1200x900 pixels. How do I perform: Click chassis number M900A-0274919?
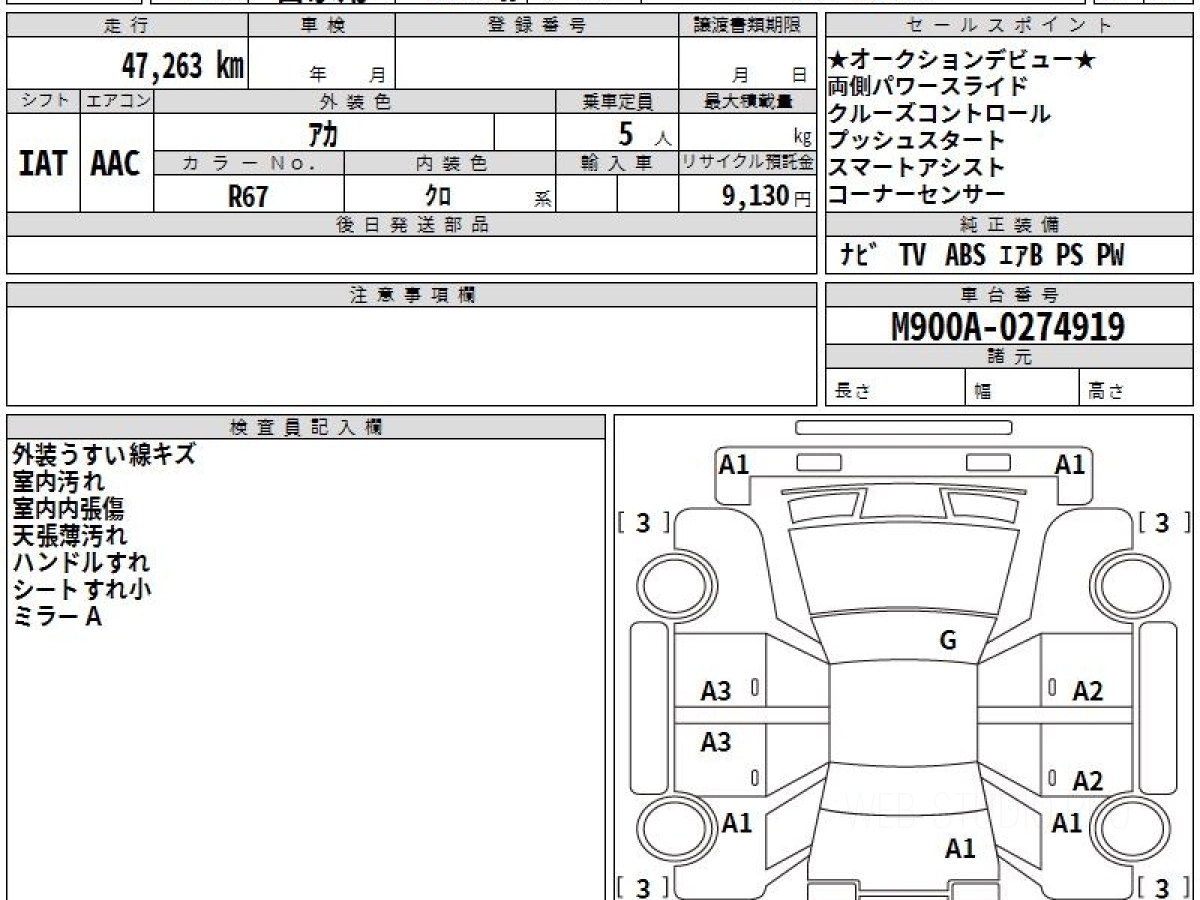(1008, 327)
